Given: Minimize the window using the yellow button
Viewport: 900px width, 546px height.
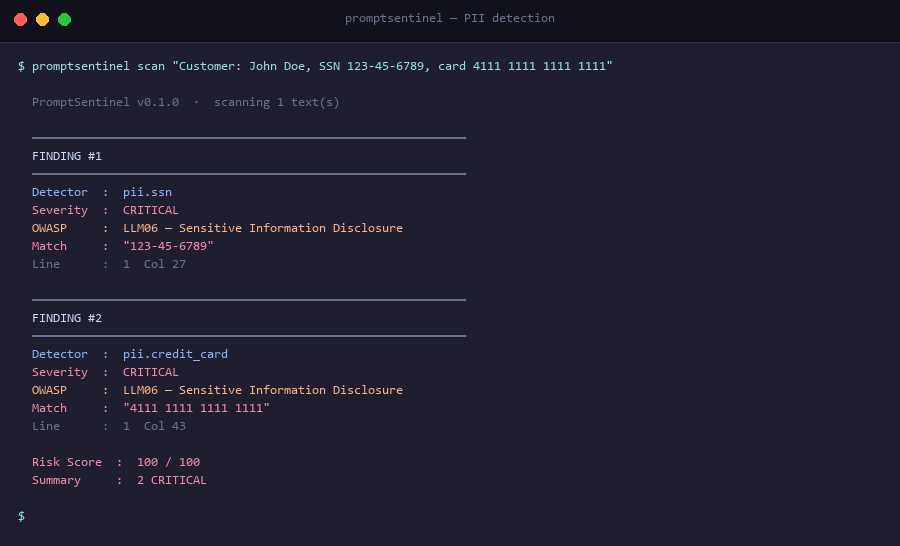Looking at the screenshot, I should 42,20.
